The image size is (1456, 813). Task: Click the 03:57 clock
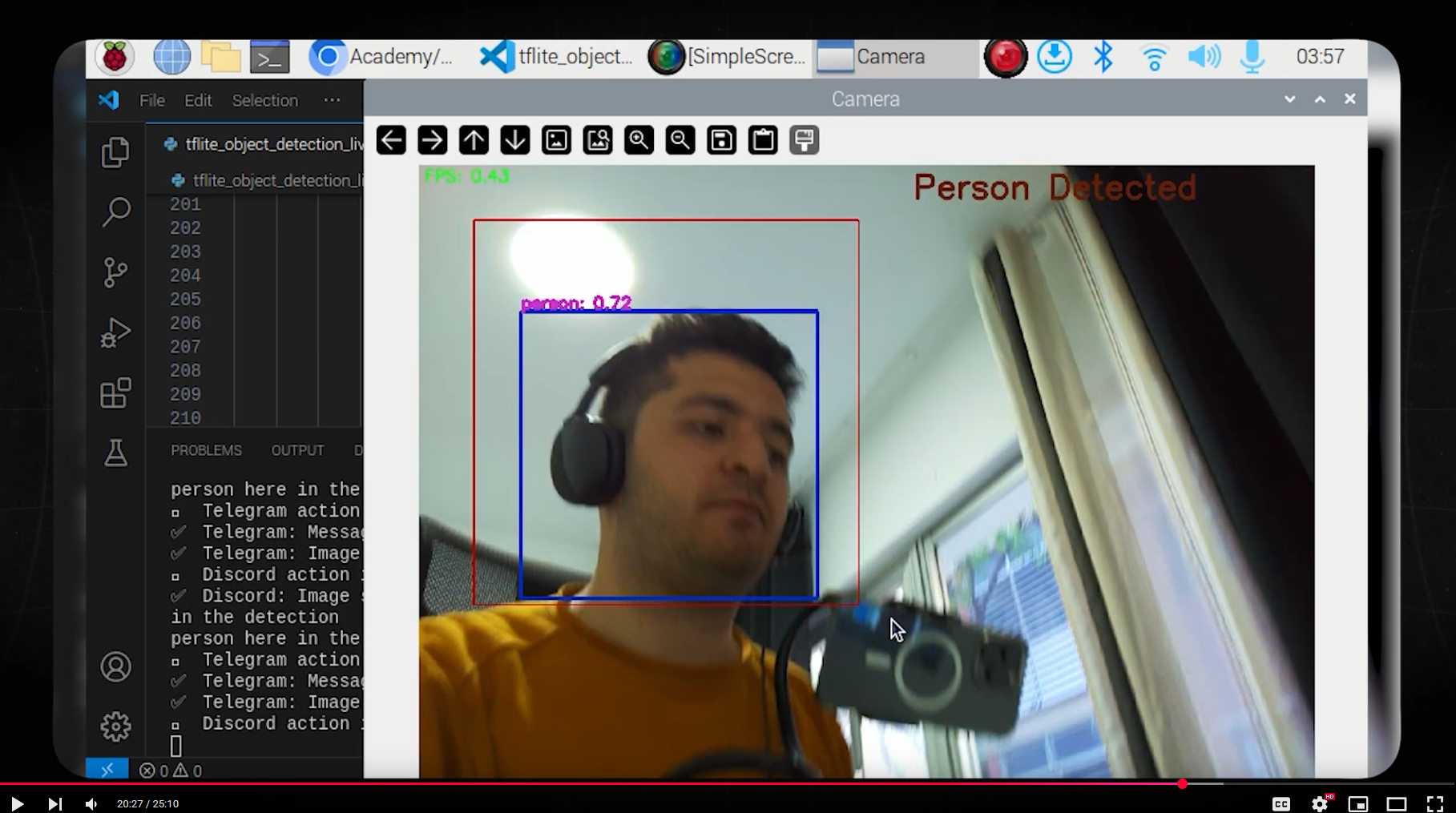[1320, 57]
